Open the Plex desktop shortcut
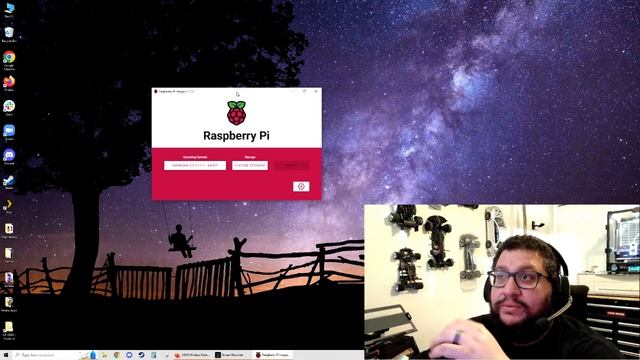 [9, 206]
